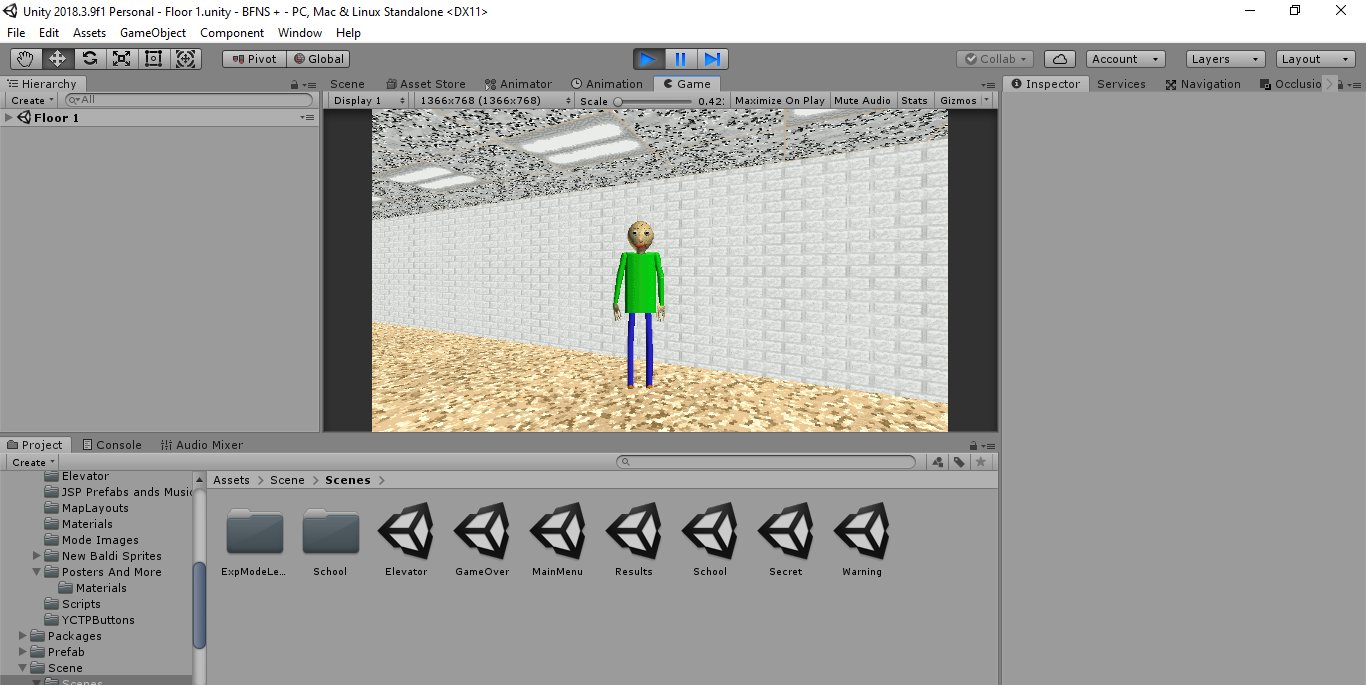The height and width of the screenshot is (685, 1366).
Task: Select the MainMenu scene asset
Action: tap(558, 541)
